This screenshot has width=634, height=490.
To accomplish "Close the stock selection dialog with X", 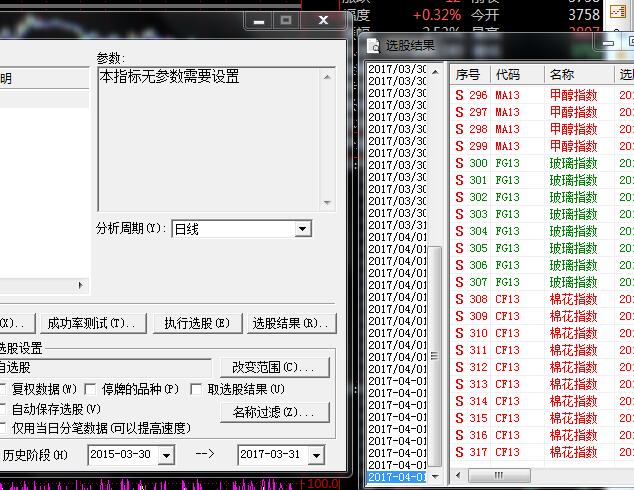I will click(x=323, y=20).
